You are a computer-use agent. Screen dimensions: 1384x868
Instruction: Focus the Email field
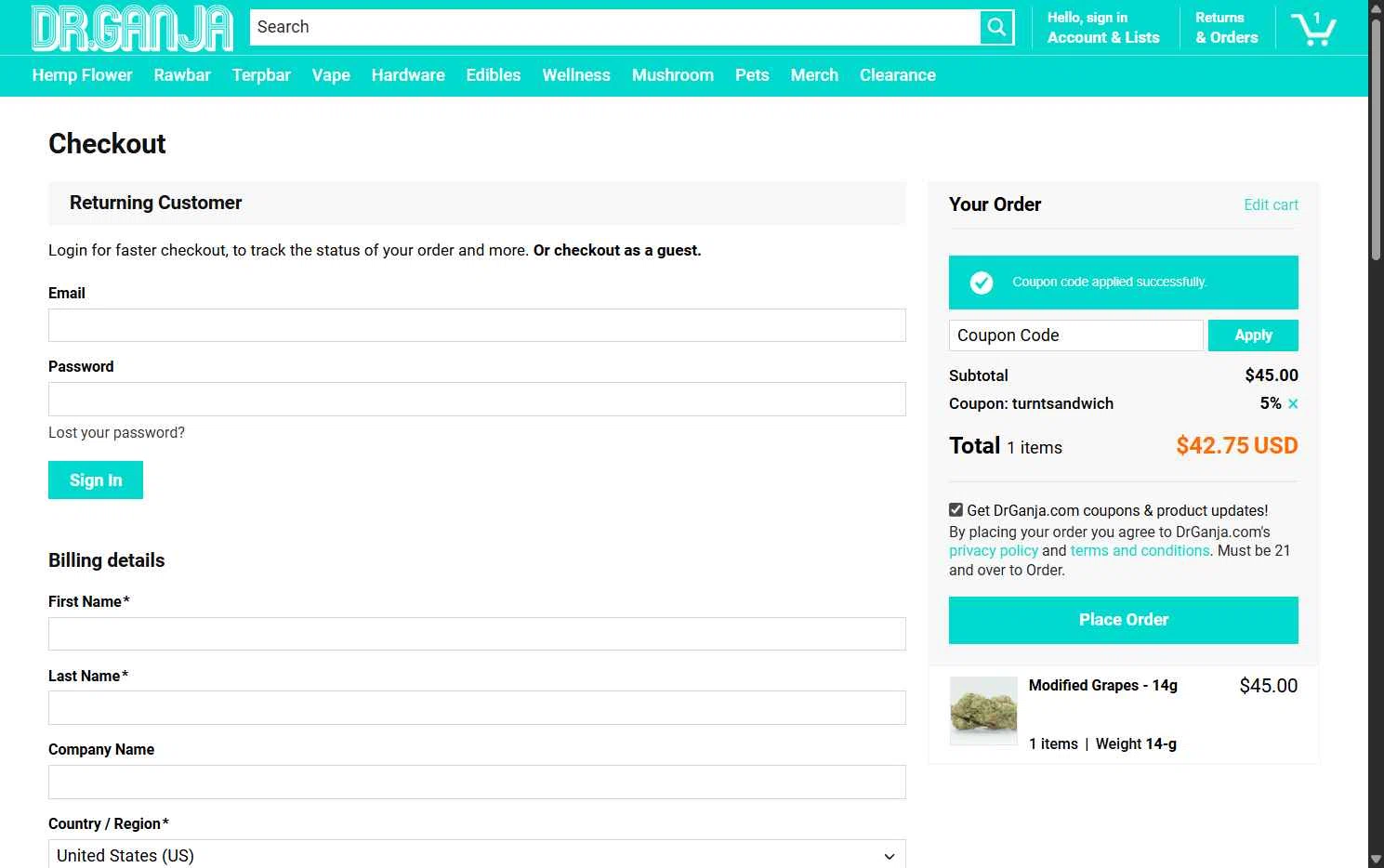[x=477, y=325]
